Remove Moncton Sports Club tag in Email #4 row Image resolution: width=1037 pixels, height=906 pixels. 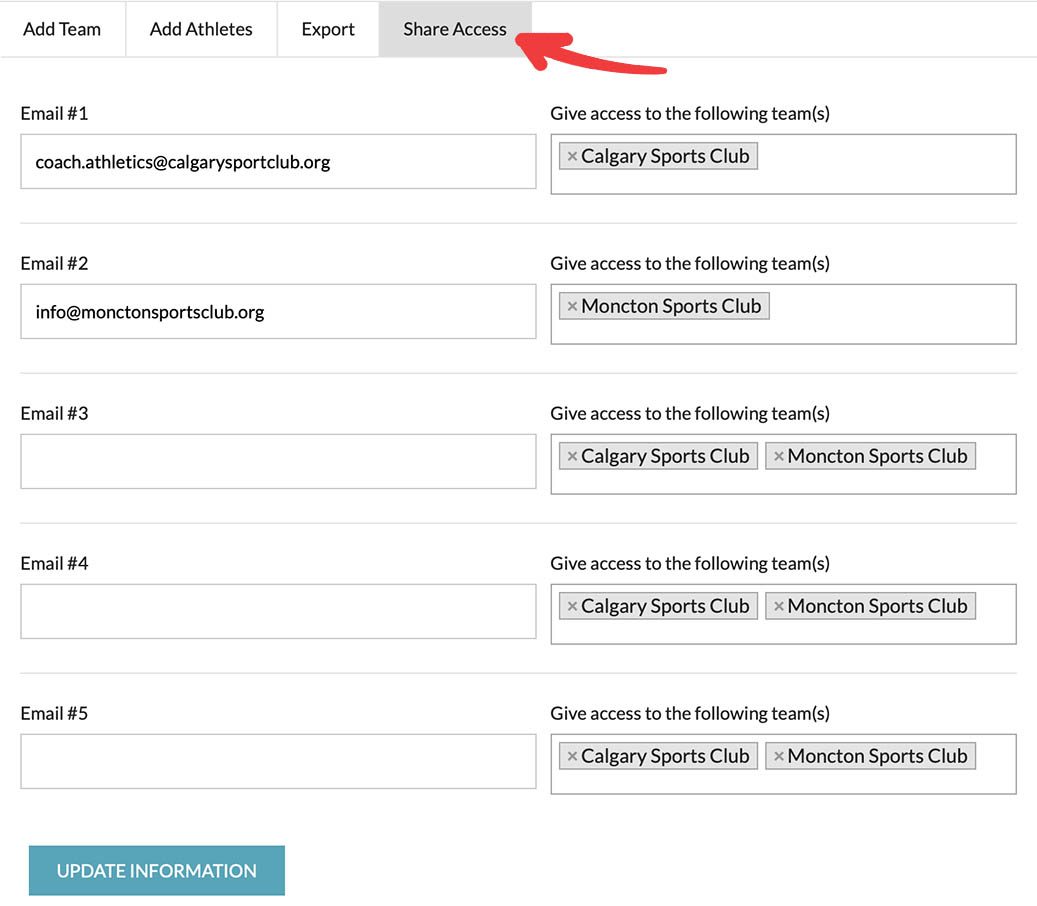779,607
